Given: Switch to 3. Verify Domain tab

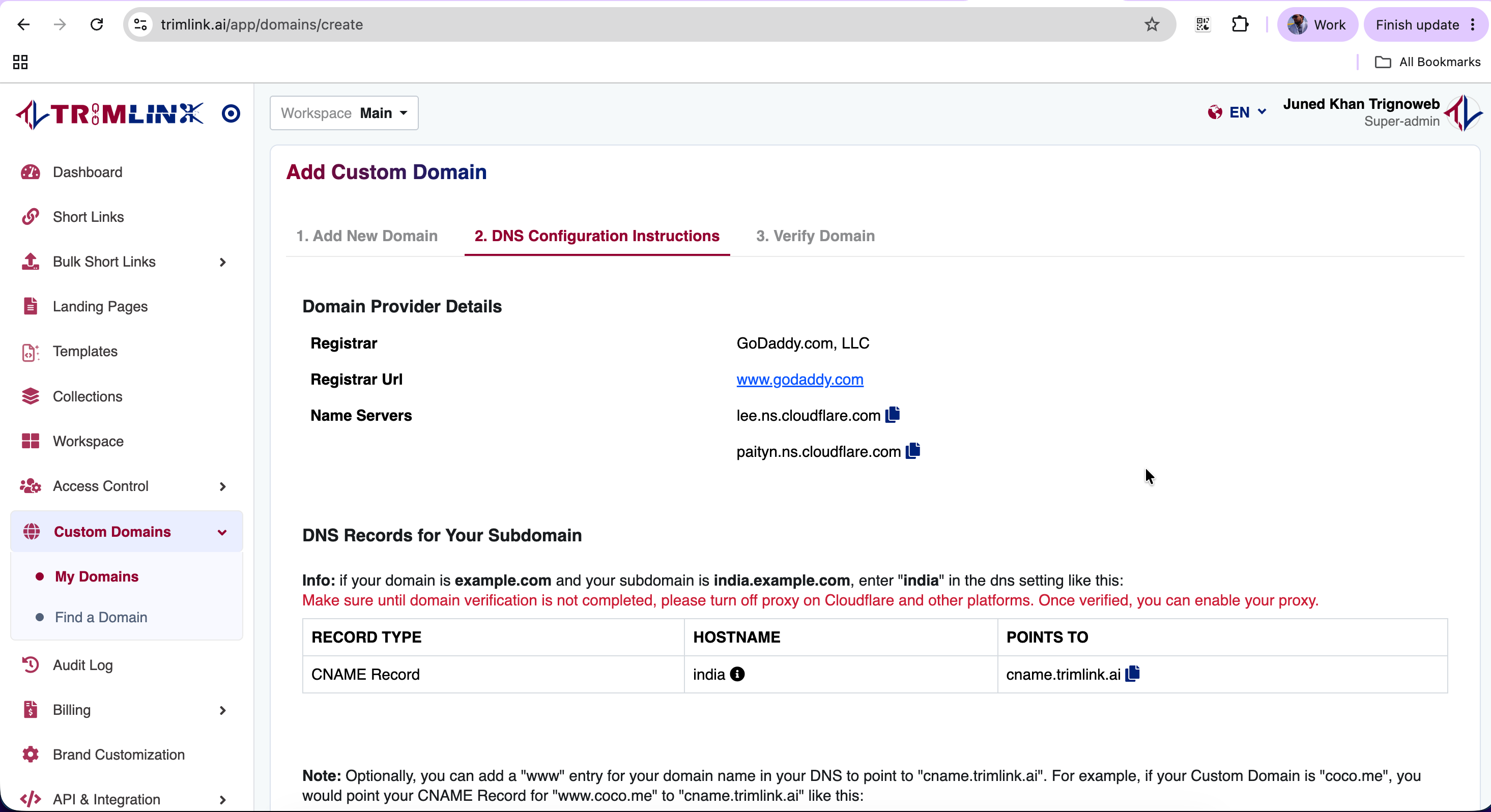Looking at the screenshot, I should pyautogui.click(x=815, y=236).
